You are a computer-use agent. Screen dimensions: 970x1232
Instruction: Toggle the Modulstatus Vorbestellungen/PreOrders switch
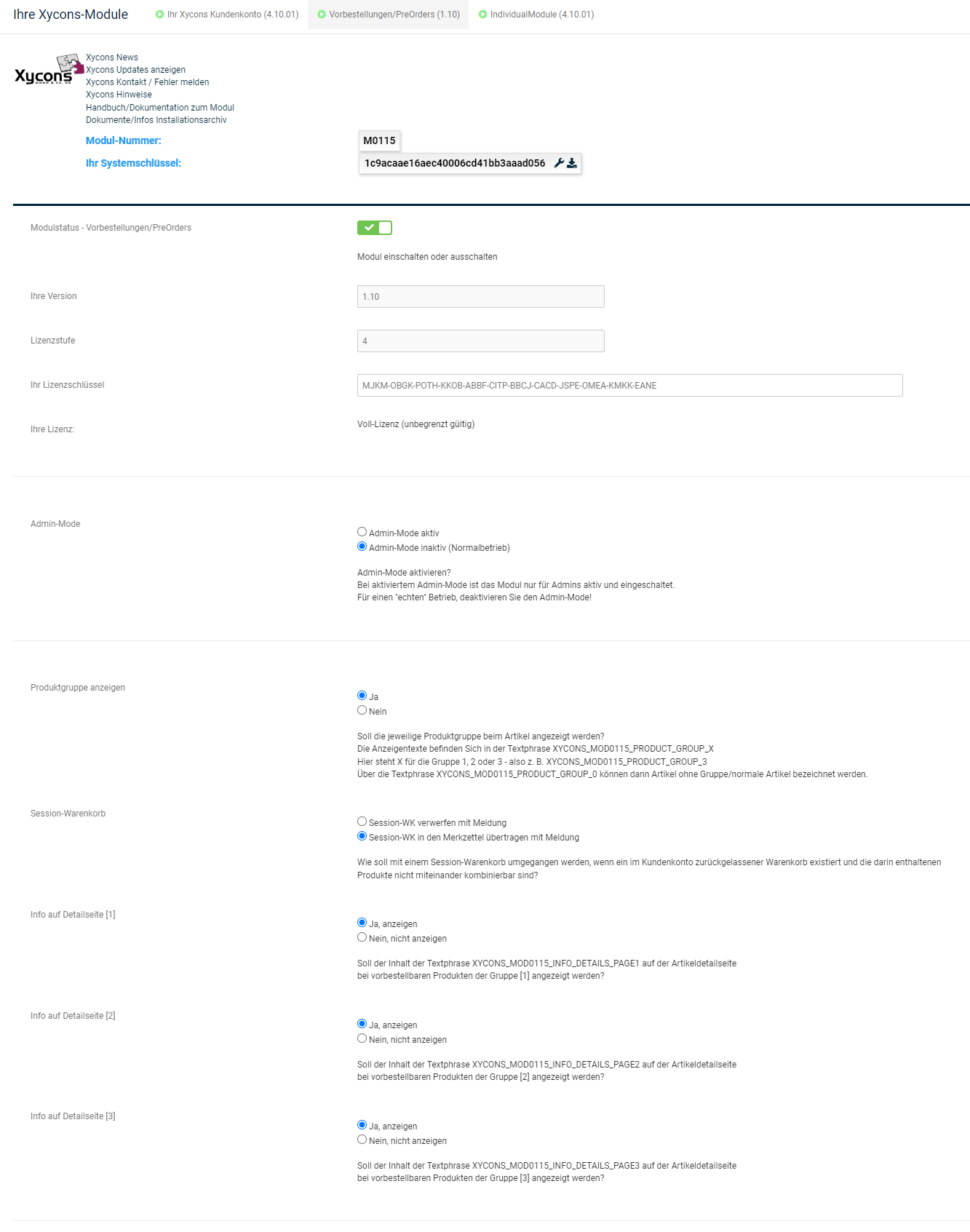[375, 228]
